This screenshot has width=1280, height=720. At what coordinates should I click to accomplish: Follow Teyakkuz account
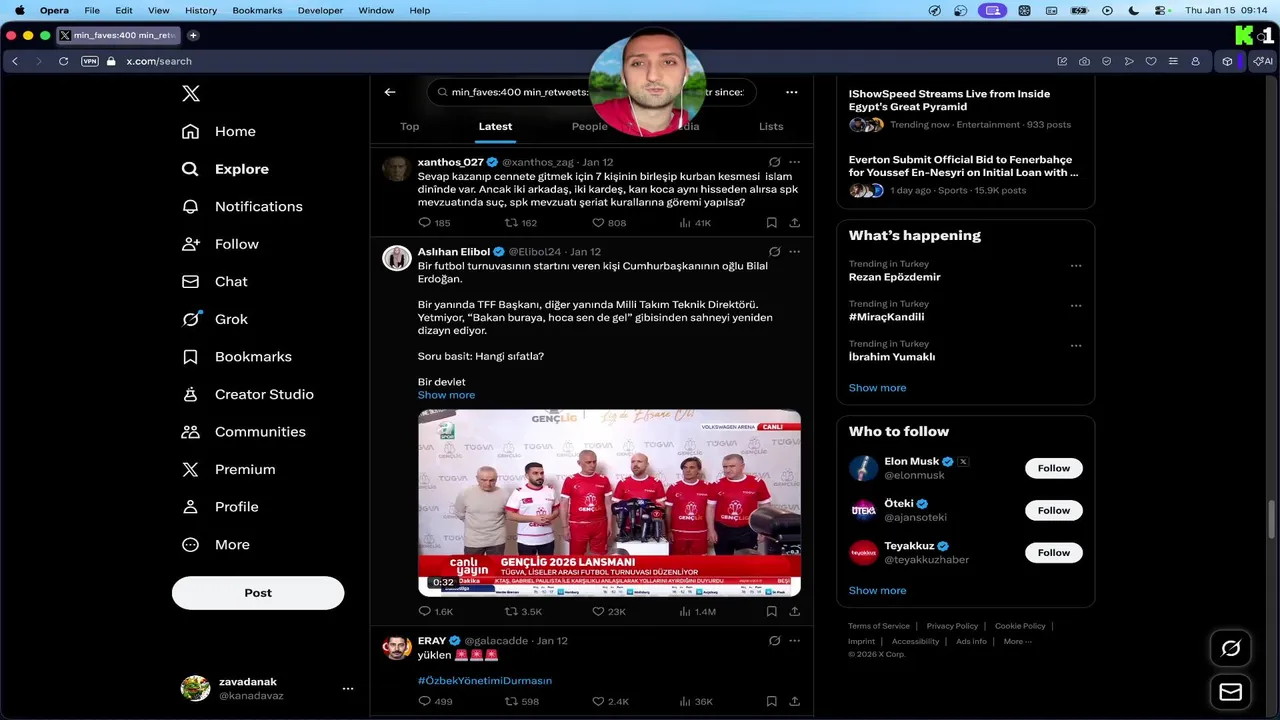pyautogui.click(x=1053, y=552)
